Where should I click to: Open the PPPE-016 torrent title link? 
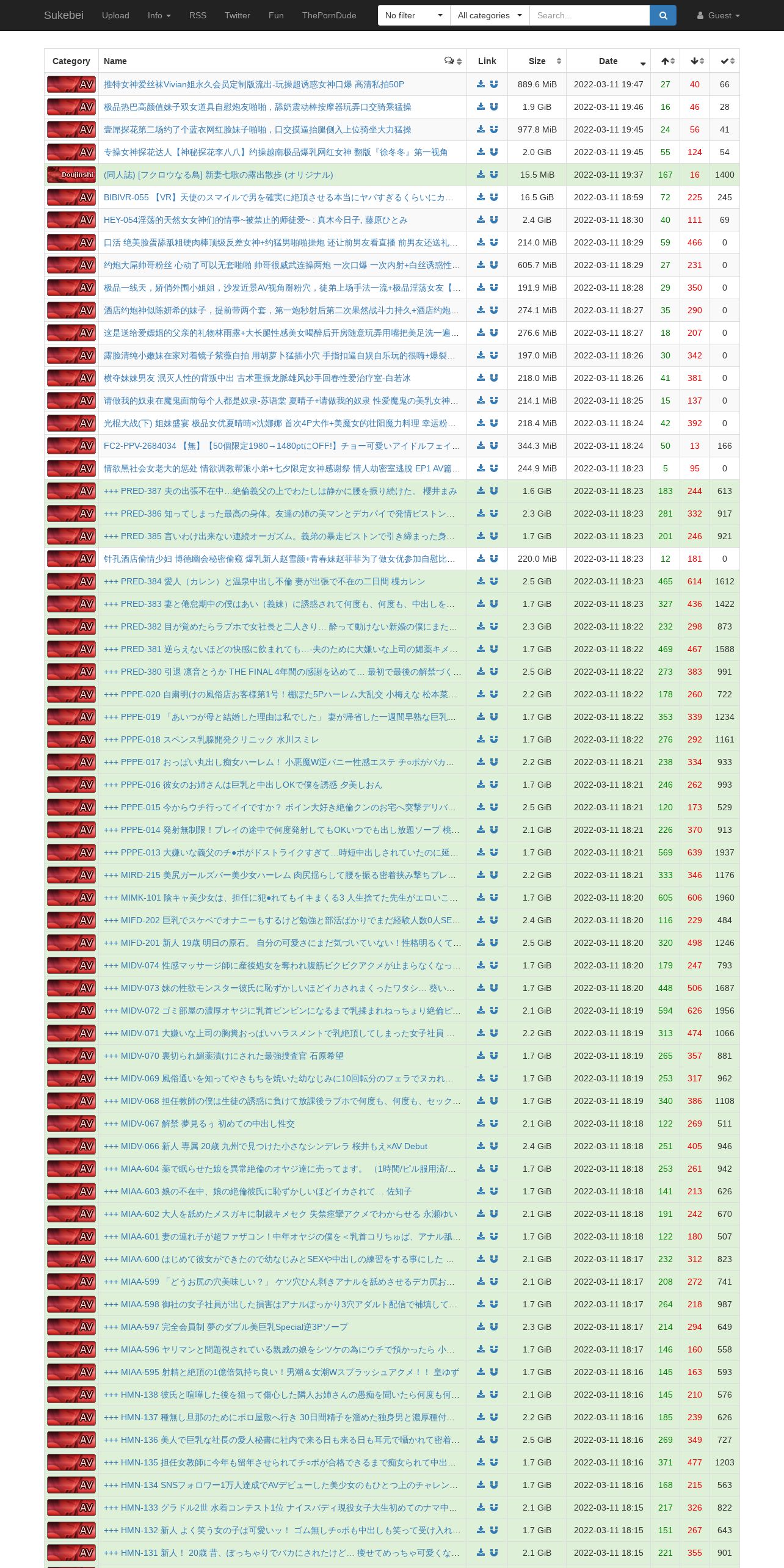click(x=243, y=785)
